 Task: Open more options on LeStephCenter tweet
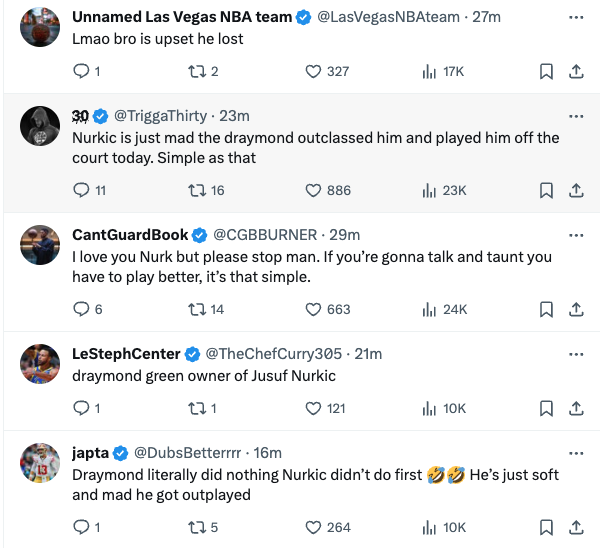576,354
